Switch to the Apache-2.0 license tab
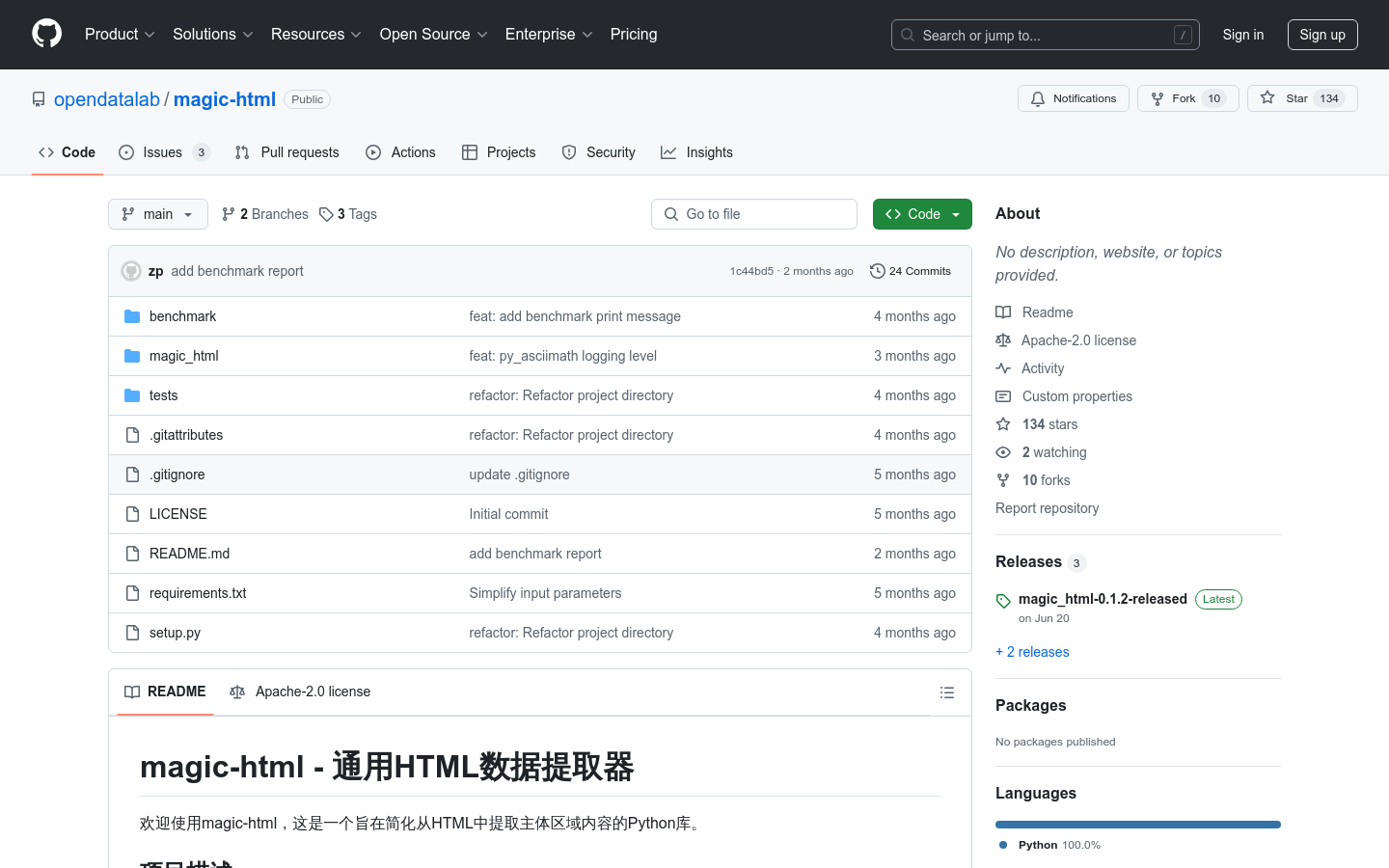Viewport: 1389px width, 868px height. click(300, 692)
